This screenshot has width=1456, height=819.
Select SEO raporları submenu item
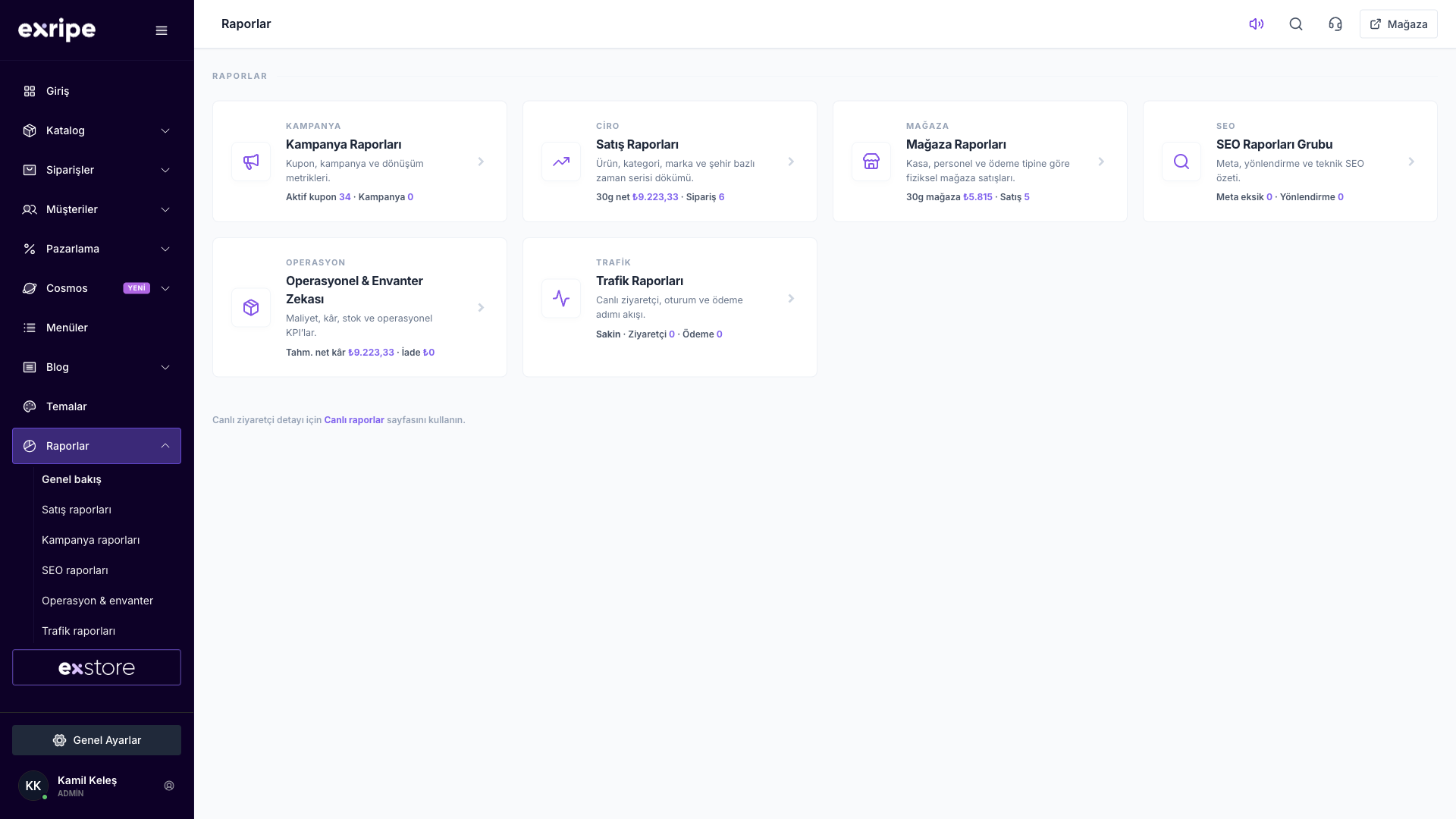(75, 570)
